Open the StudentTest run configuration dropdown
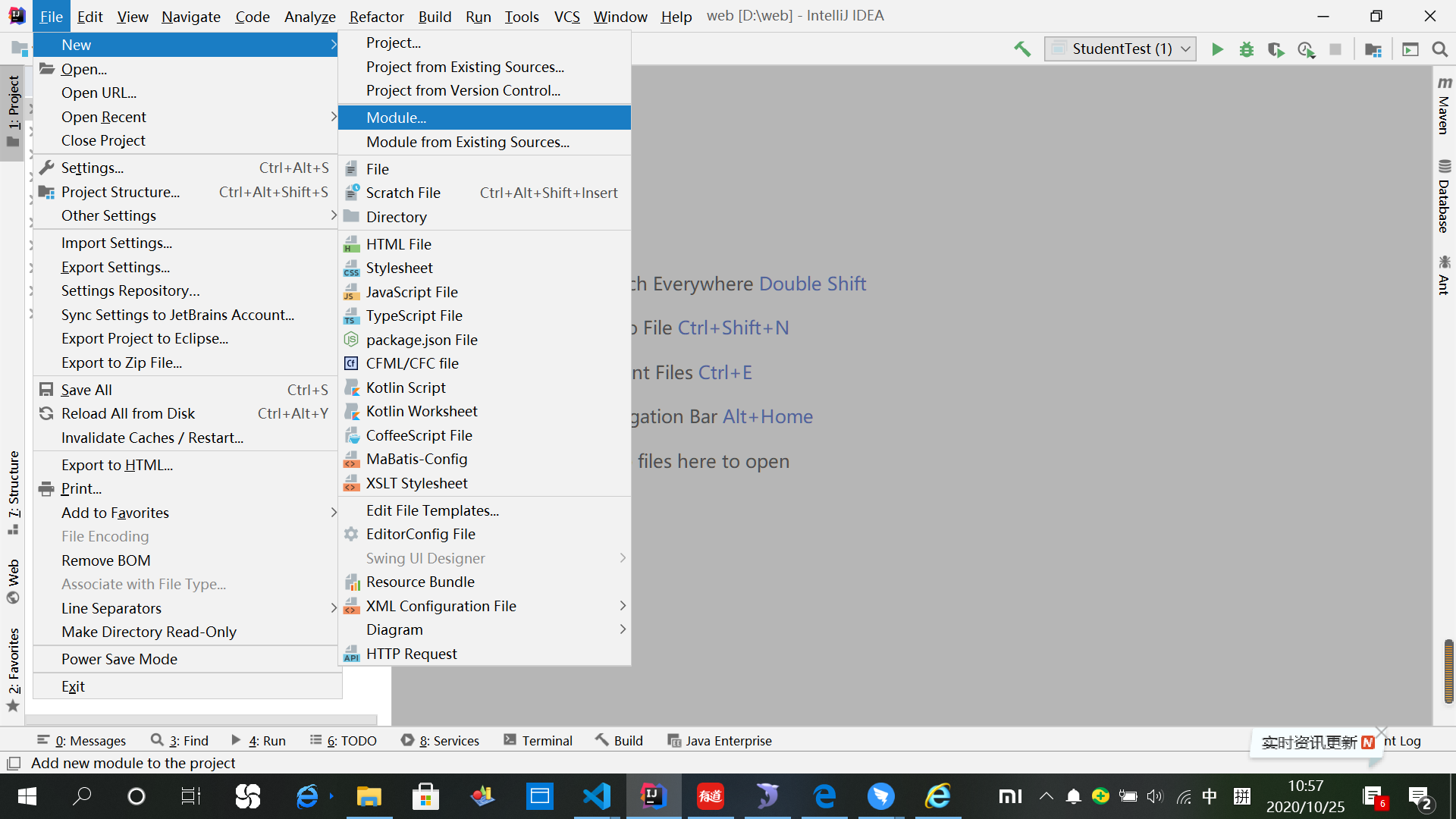Screen dimensions: 1456x819 coord(1120,49)
